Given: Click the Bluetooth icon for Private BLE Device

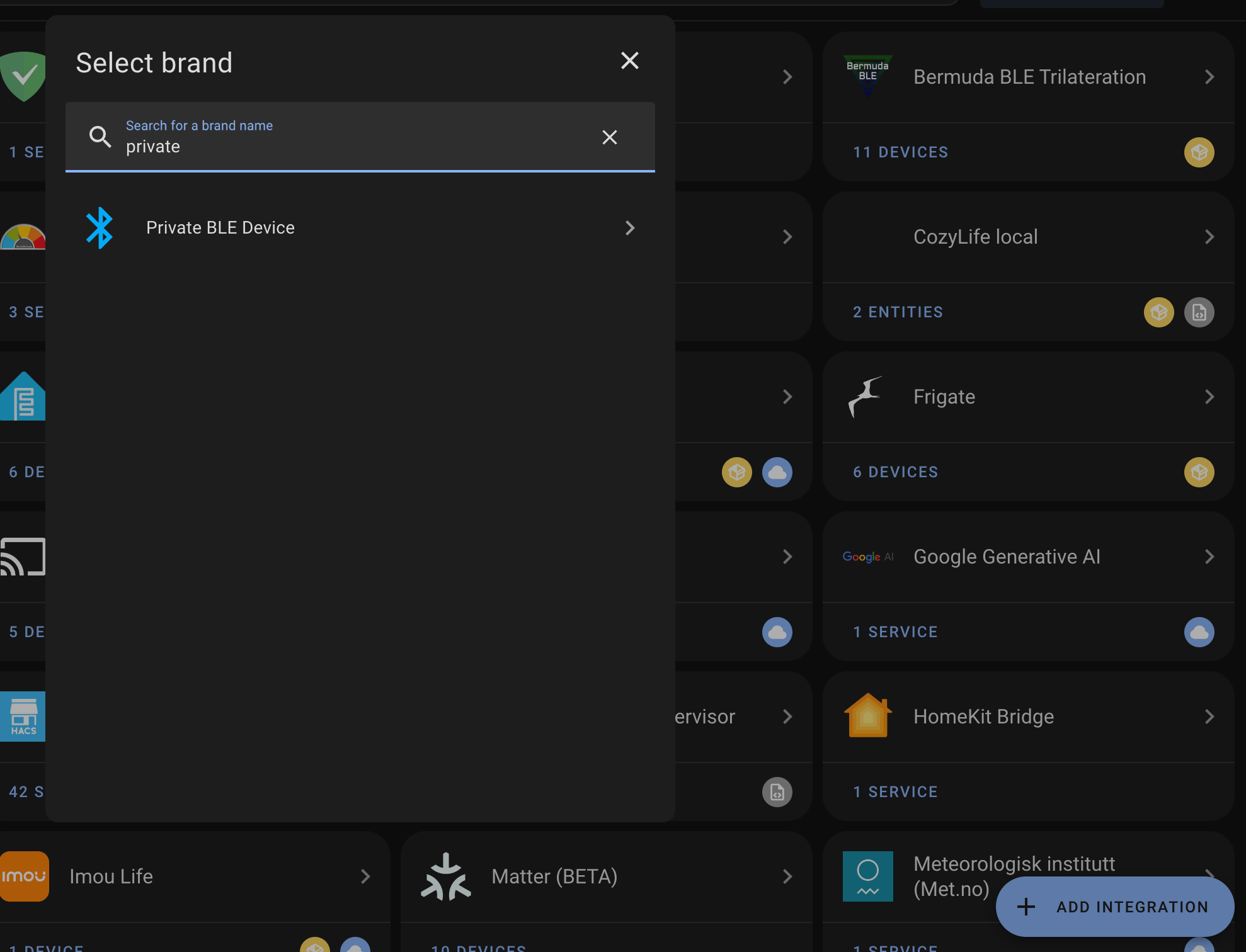Looking at the screenshot, I should 100,228.
